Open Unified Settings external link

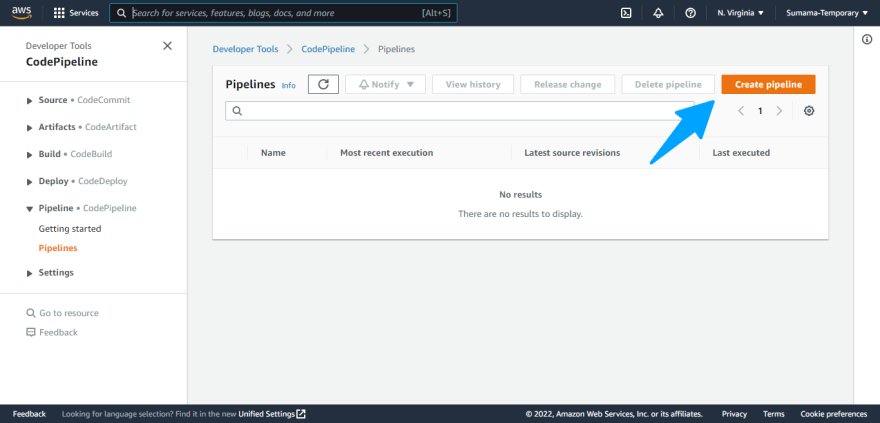click(272, 414)
